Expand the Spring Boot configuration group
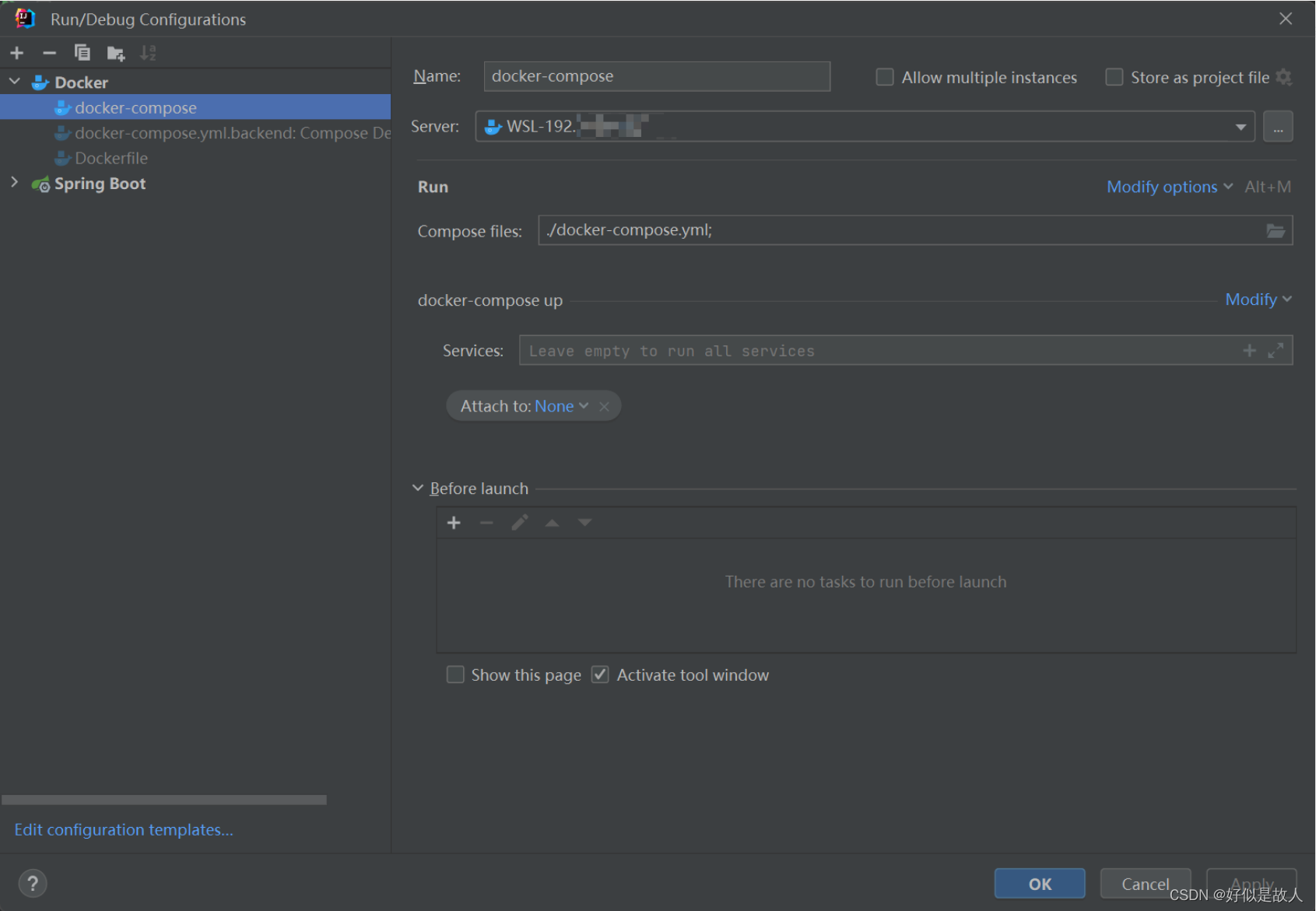Viewport: 1316px width, 911px height. click(x=14, y=183)
